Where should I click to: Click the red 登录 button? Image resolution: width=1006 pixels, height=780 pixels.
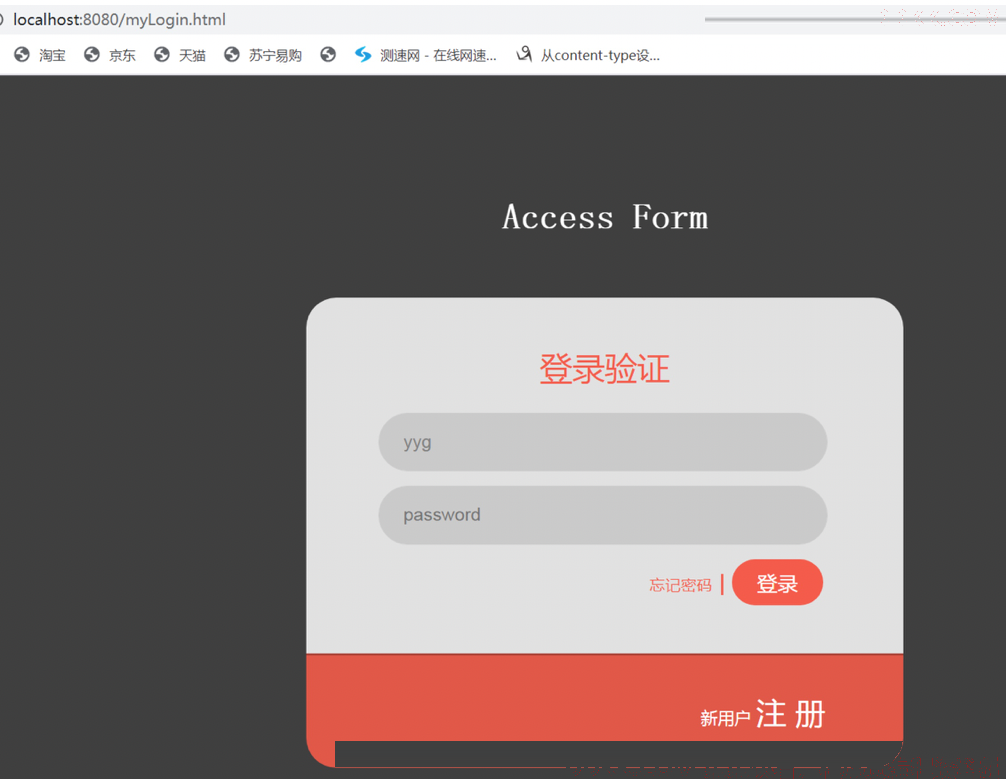pos(777,582)
